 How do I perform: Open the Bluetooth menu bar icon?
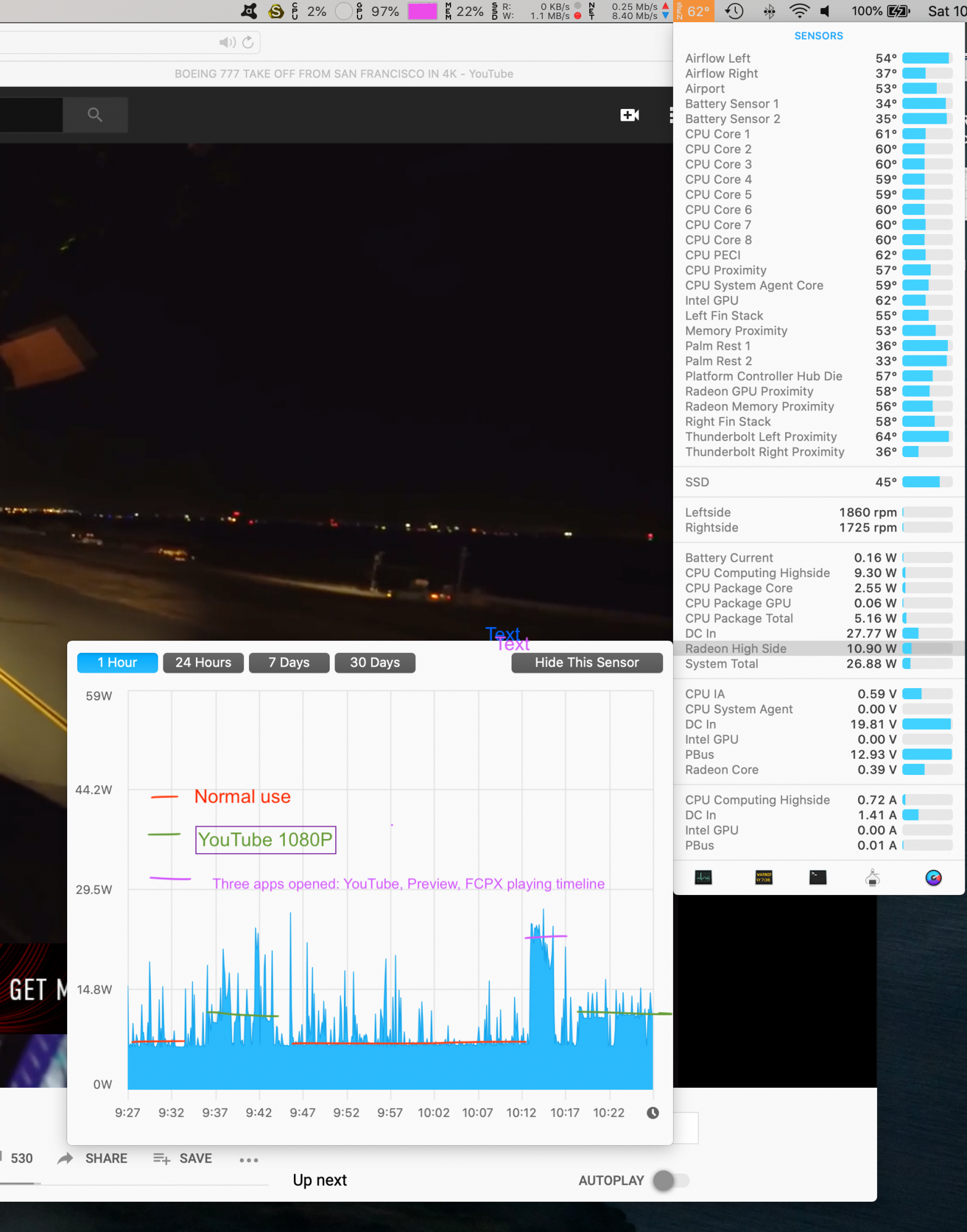(769, 11)
